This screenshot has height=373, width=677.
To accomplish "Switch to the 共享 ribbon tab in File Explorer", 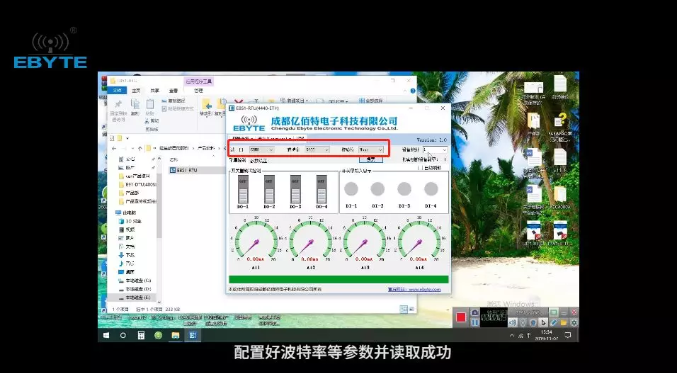I will coord(155,91).
